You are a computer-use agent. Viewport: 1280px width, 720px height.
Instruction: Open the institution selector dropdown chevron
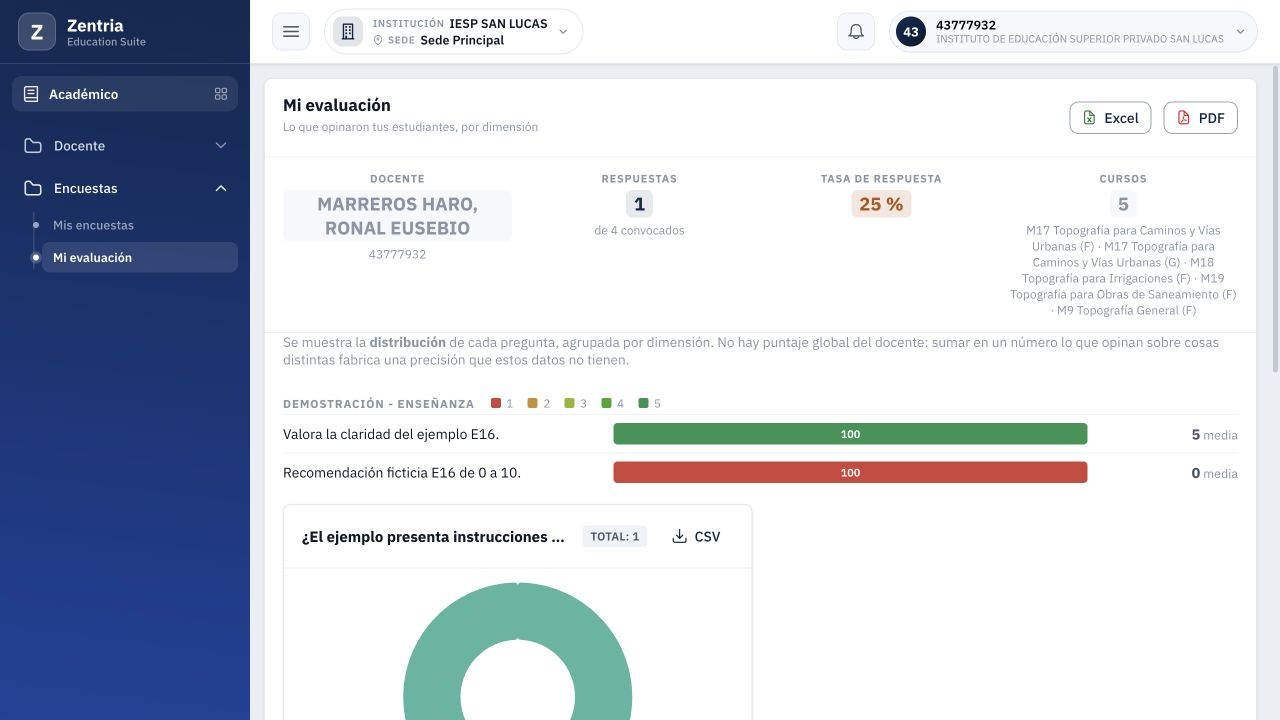click(x=563, y=32)
